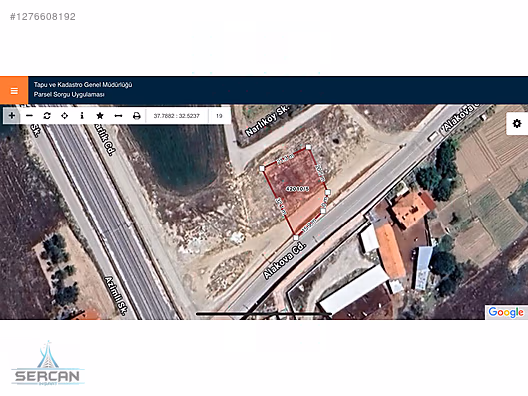Activate the locate crosshair tool

tap(64, 116)
